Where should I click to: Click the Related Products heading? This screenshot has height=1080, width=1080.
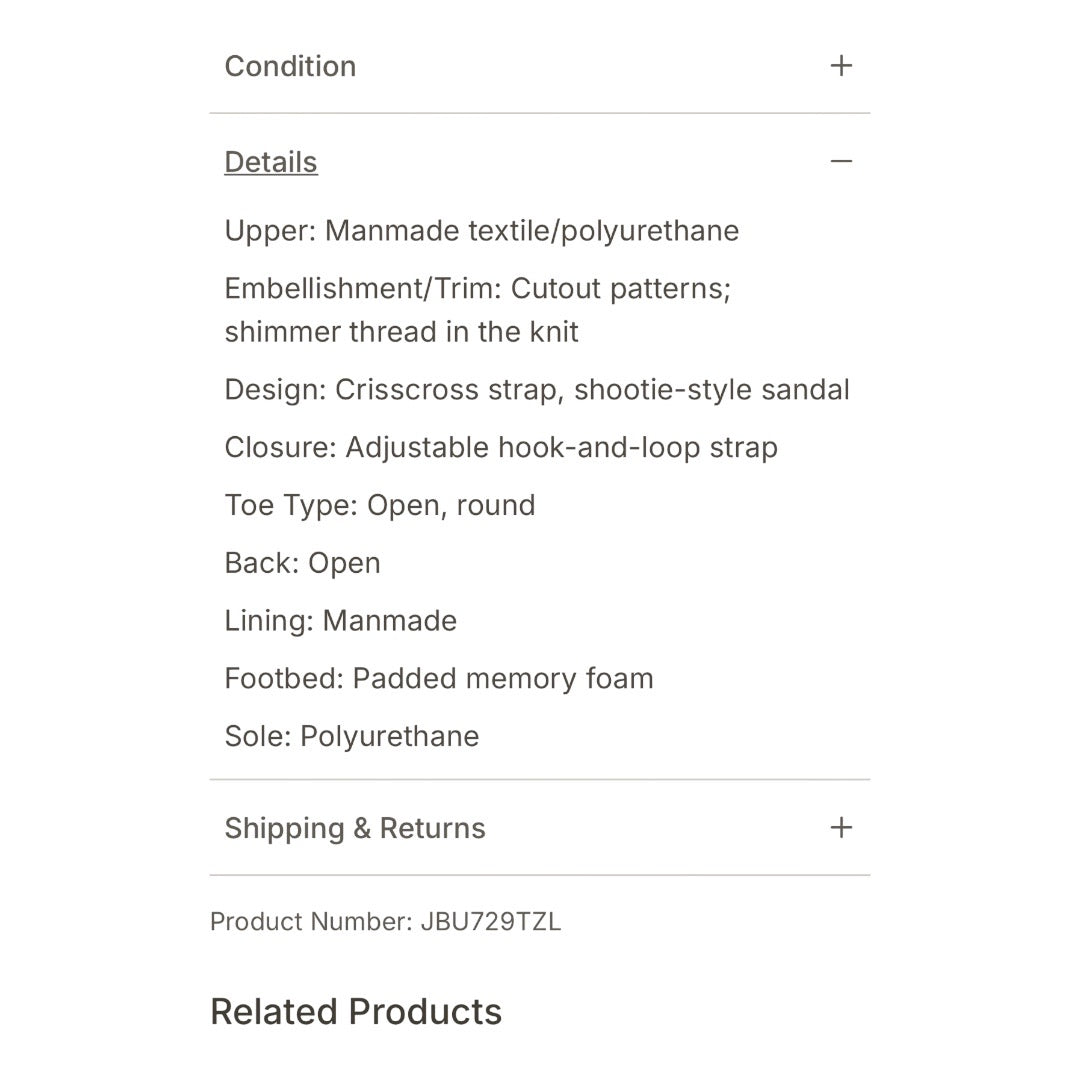point(356,1012)
